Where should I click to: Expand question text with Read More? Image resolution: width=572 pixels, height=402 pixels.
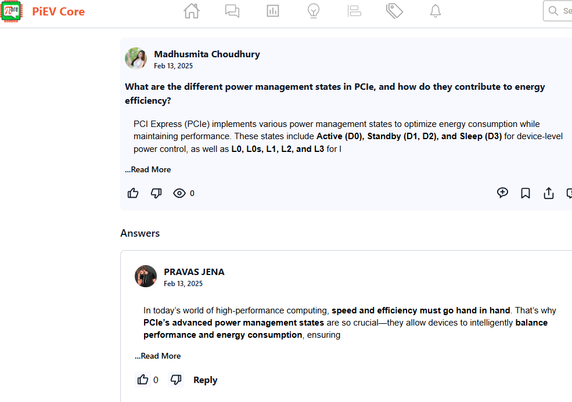[x=148, y=170]
